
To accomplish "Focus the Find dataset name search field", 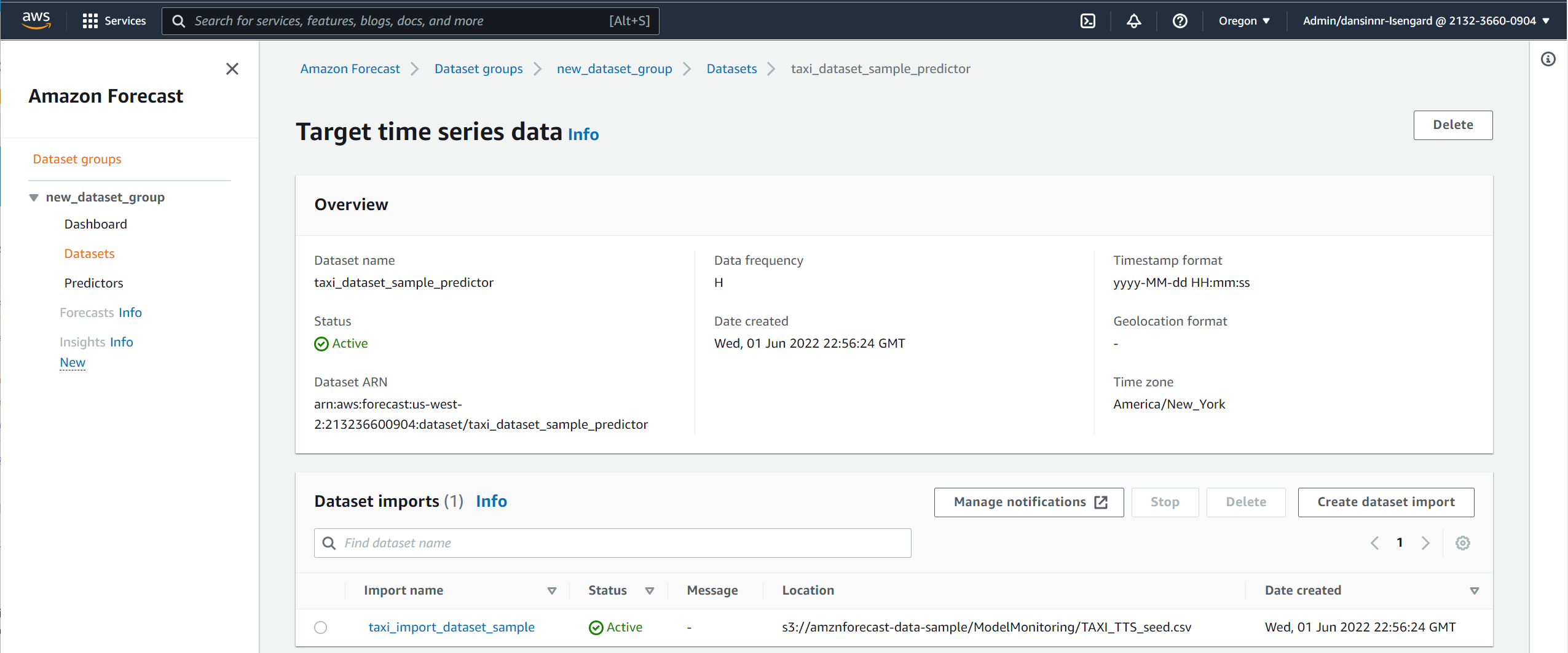I will [x=612, y=543].
